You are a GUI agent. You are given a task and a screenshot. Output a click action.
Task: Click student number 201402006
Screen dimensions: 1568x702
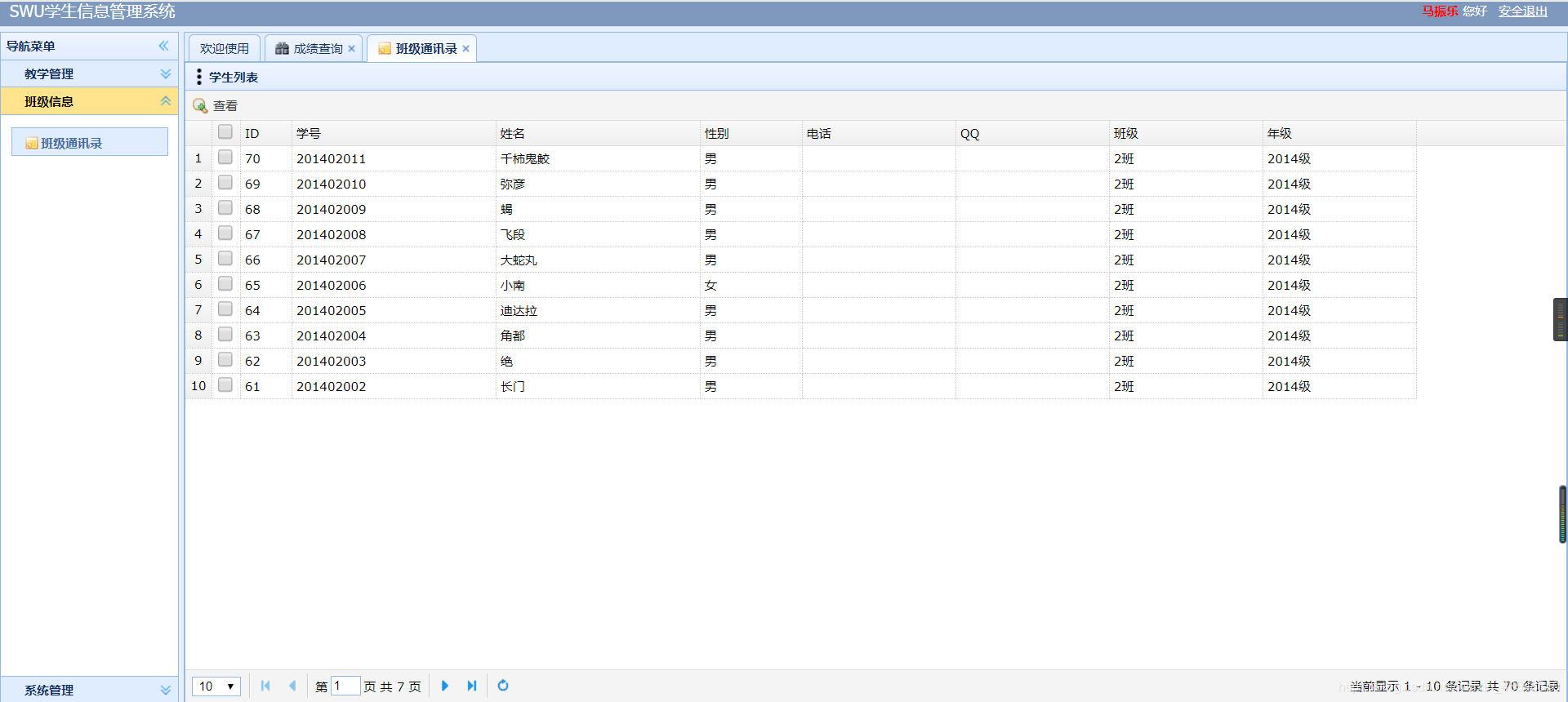(x=331, y=286)
